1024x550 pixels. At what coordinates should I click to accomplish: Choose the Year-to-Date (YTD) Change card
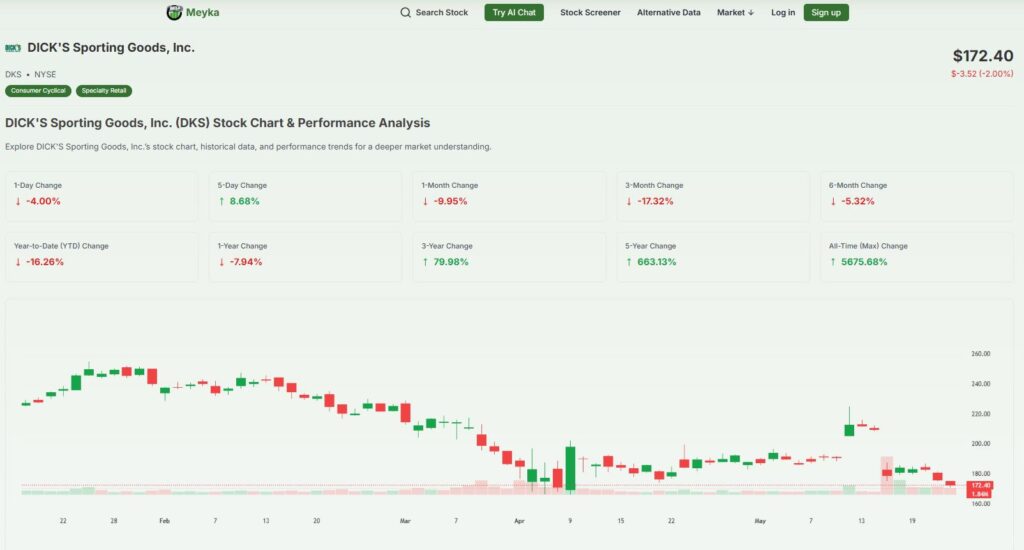tap(102, 254)
